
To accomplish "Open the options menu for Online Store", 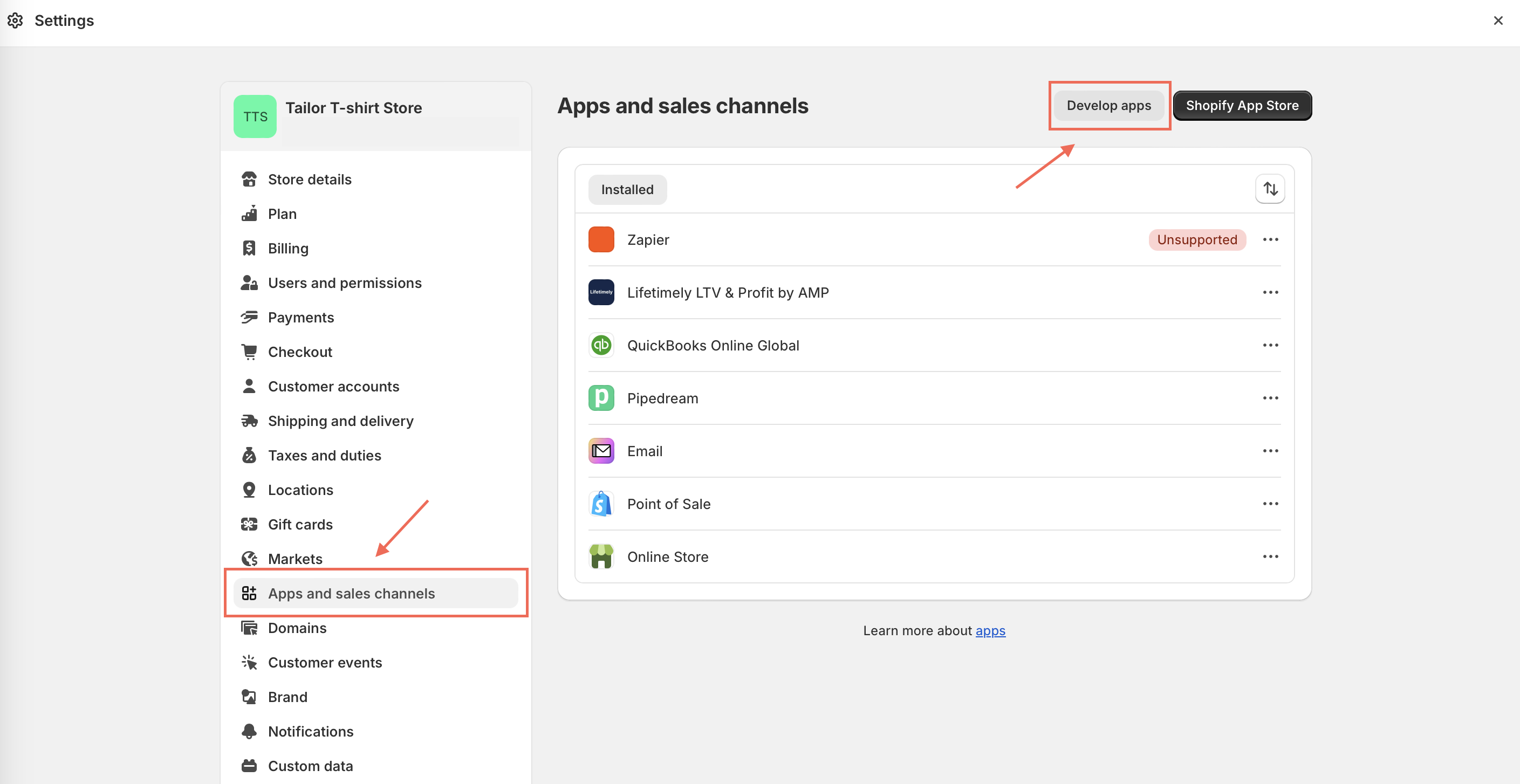I will coord(1270,556).
